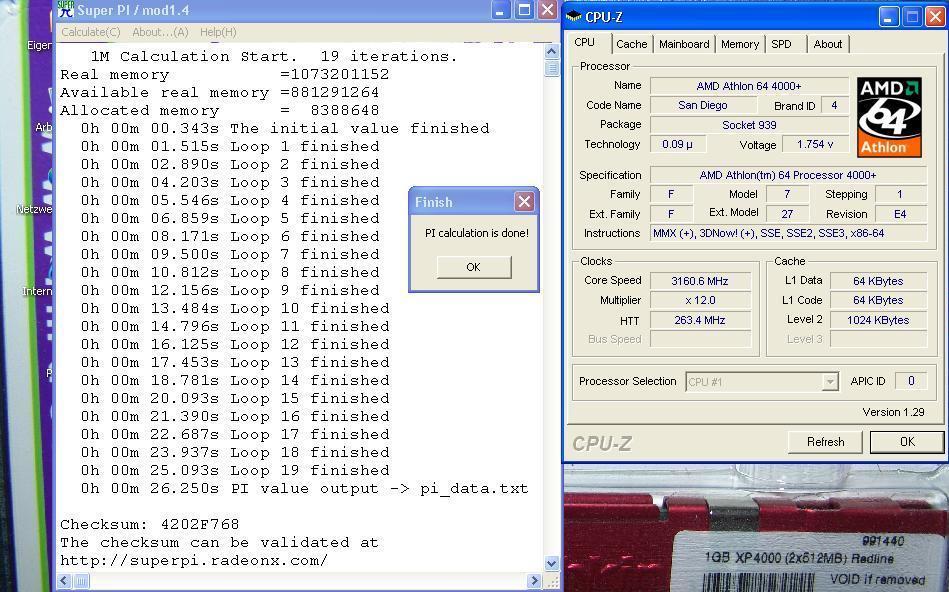Viewport: 949px width, 592px height.
Task: Click the Checksum: 4202F768 line
Action: 149,524
